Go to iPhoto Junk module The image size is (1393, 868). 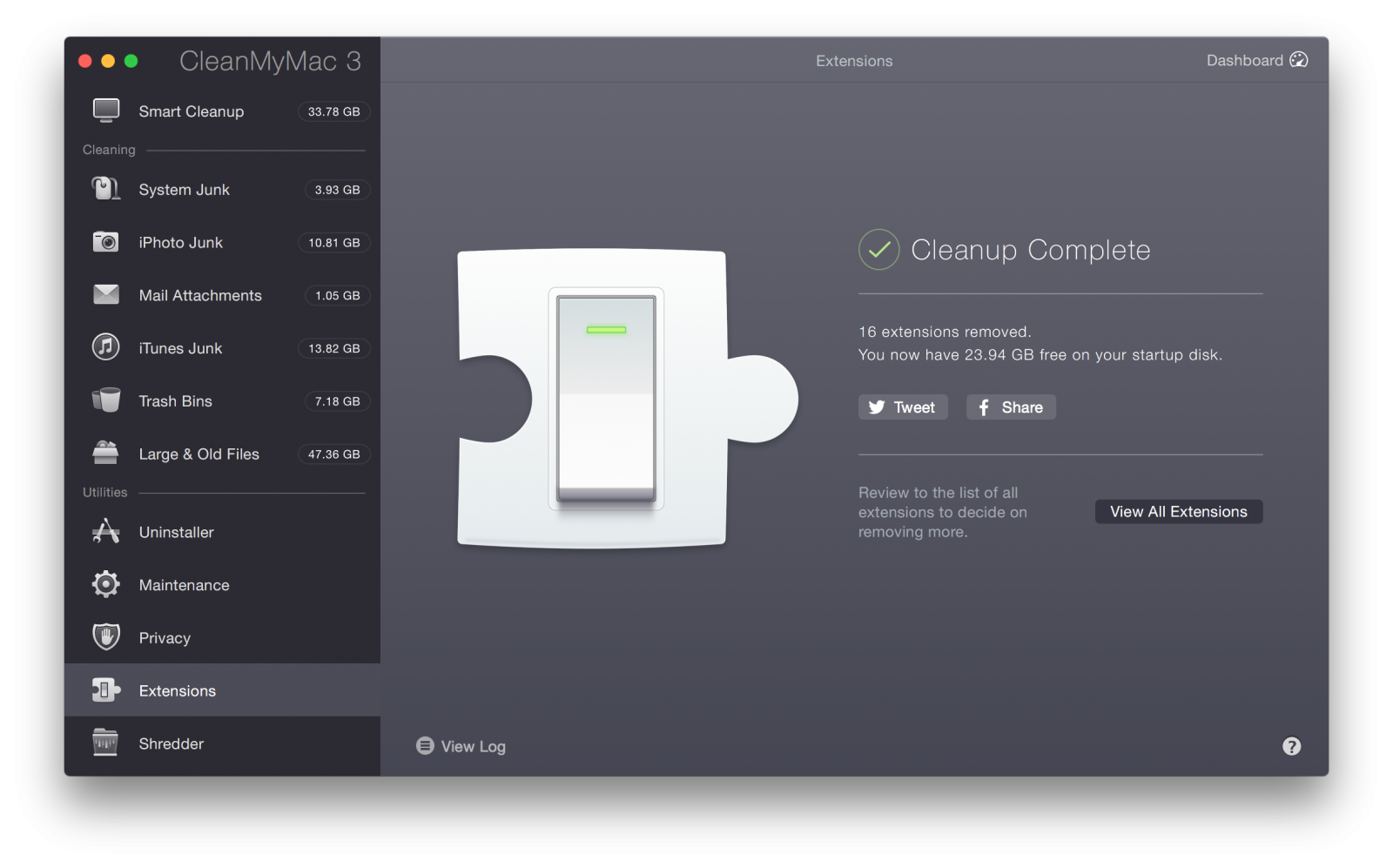point(222,242)
